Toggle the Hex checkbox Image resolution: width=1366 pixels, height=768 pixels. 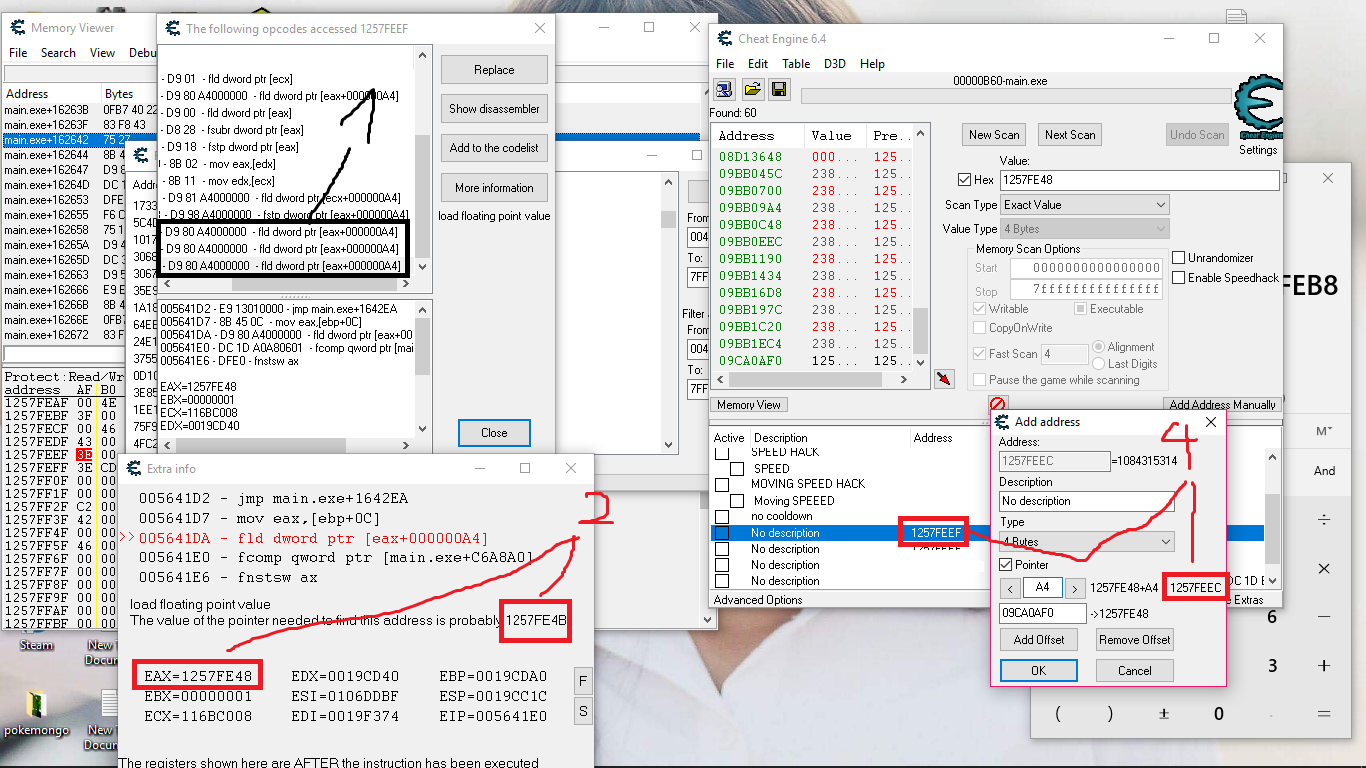click(x=964, y=181)
